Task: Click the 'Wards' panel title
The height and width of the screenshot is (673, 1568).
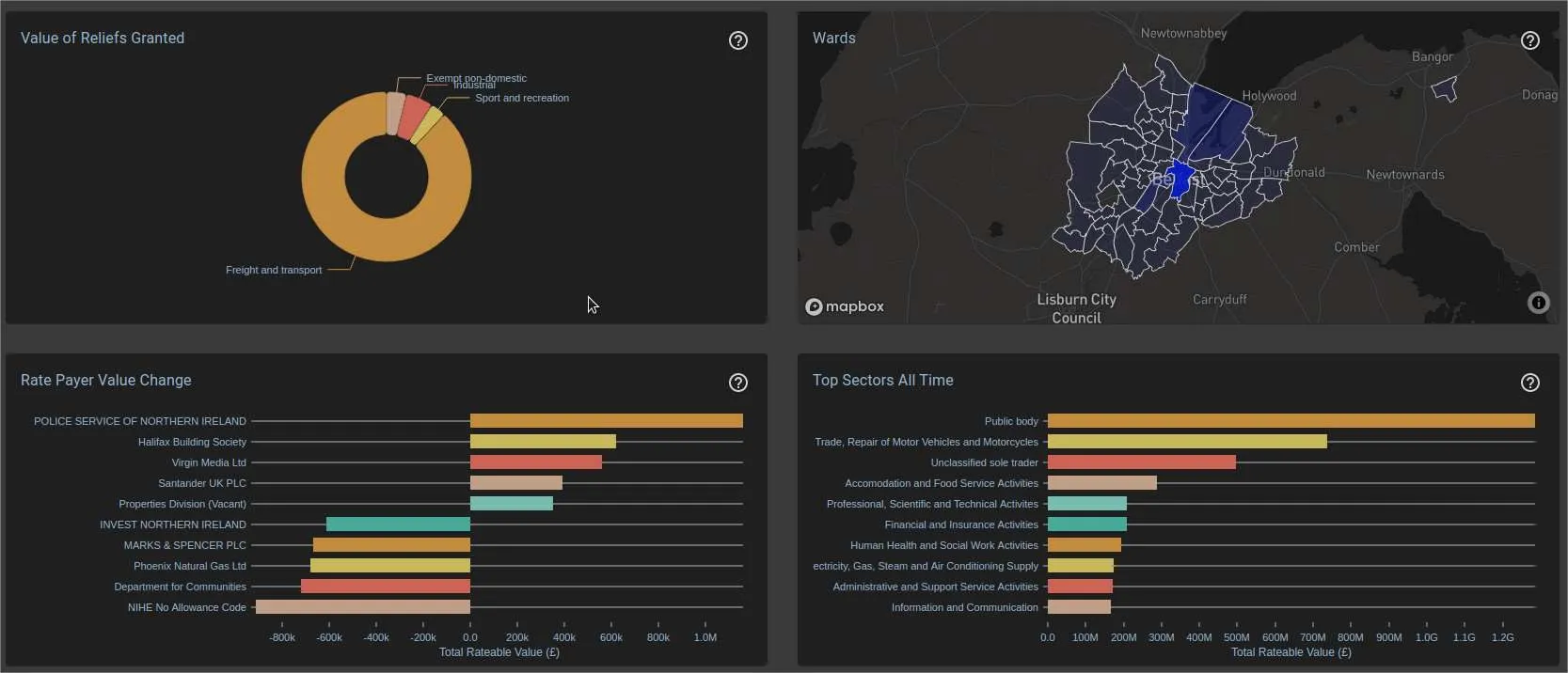Action: click(x=834, y=39)
